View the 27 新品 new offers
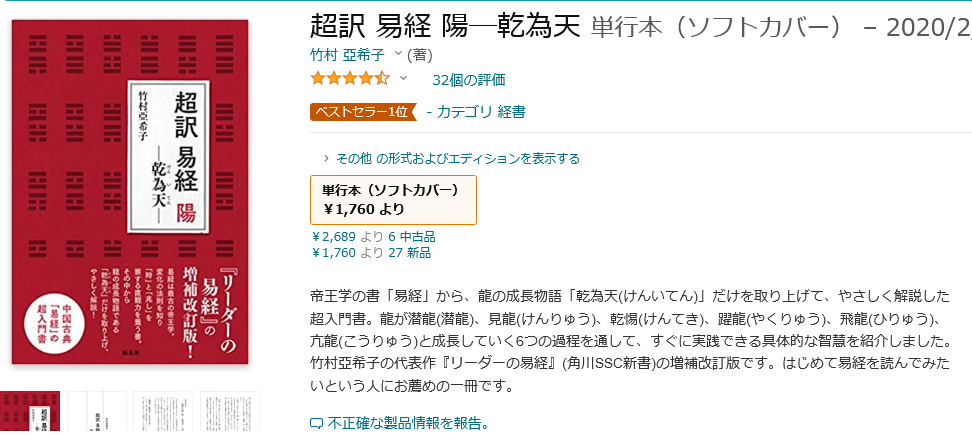The width and height of the screenshot is (972, 435). click(409, 252)
